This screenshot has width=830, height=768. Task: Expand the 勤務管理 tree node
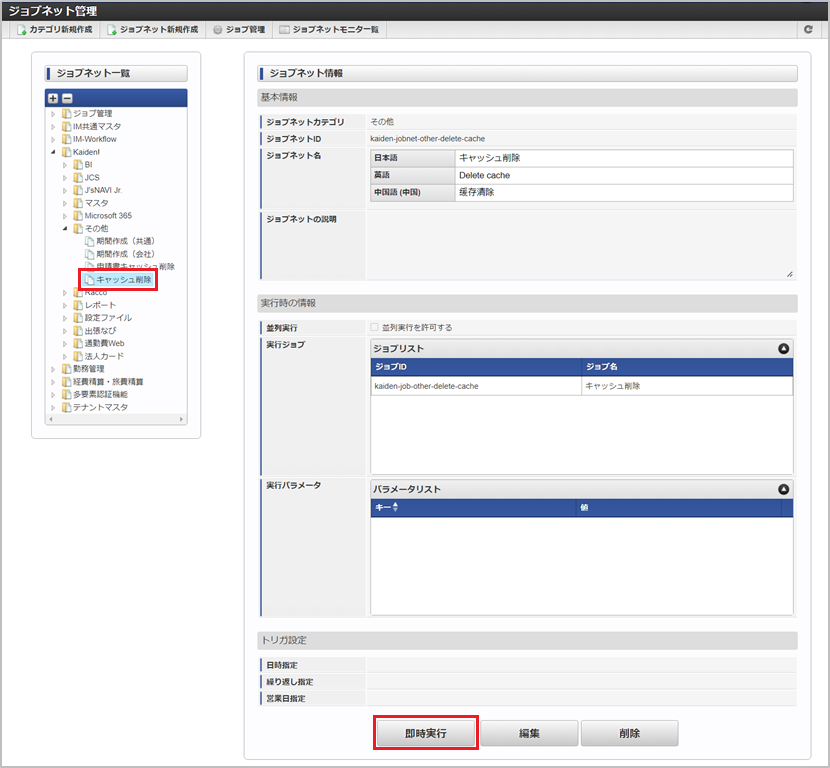54,369
